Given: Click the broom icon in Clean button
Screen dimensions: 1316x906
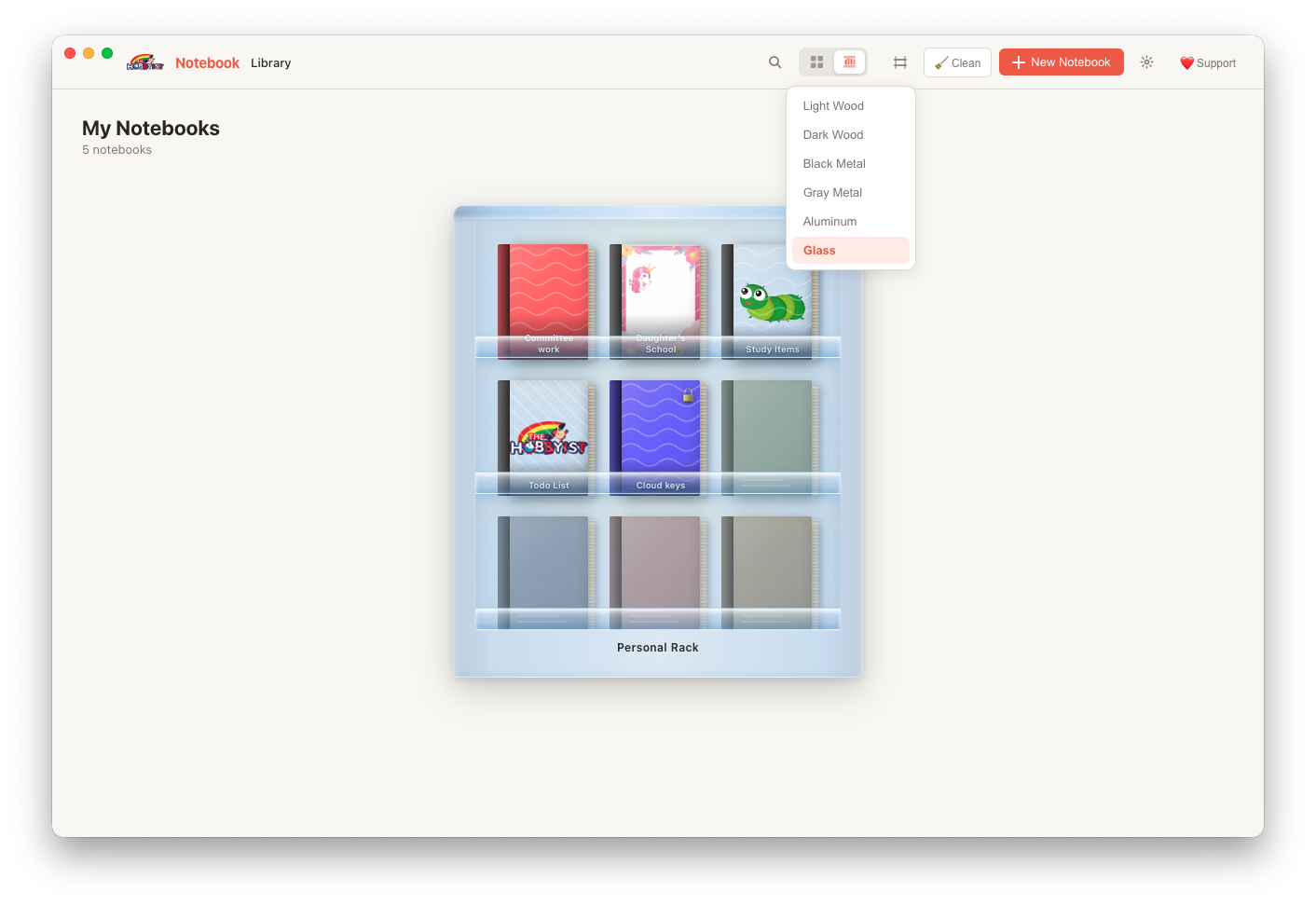Looking at the screenshot, I should coord(943,62).
